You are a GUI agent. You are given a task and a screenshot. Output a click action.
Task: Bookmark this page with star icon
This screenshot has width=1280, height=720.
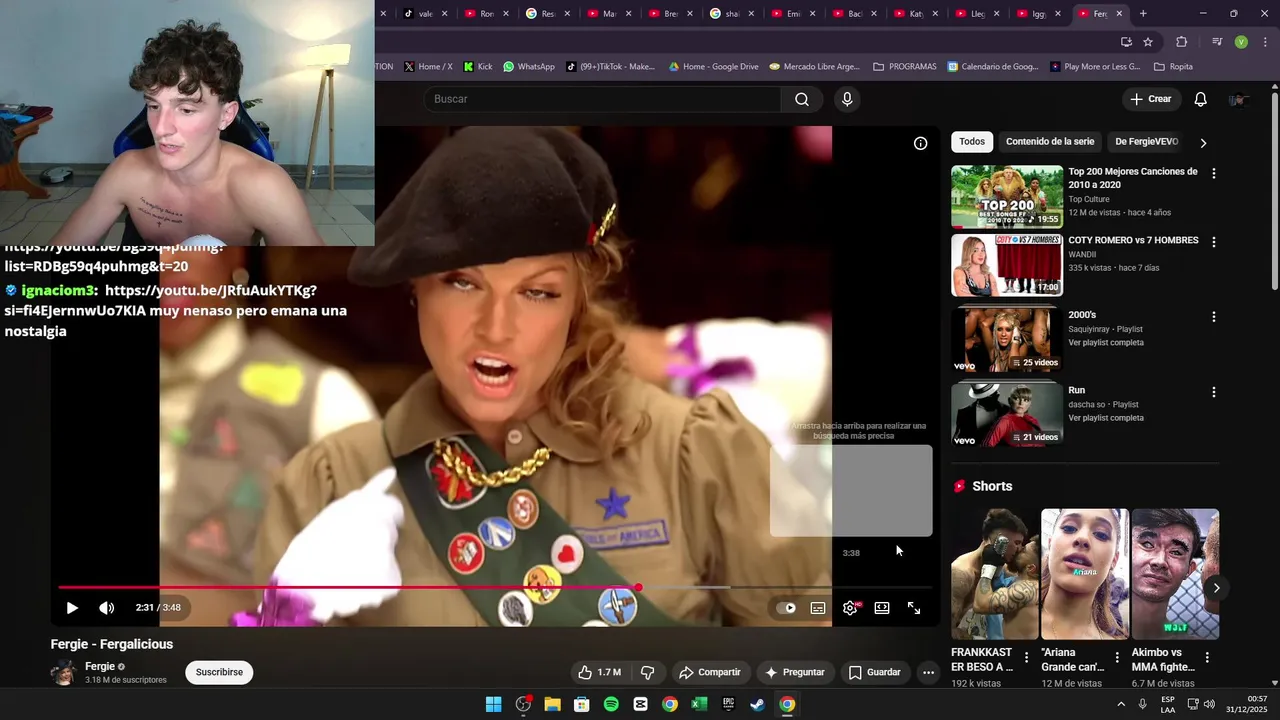1148,42
